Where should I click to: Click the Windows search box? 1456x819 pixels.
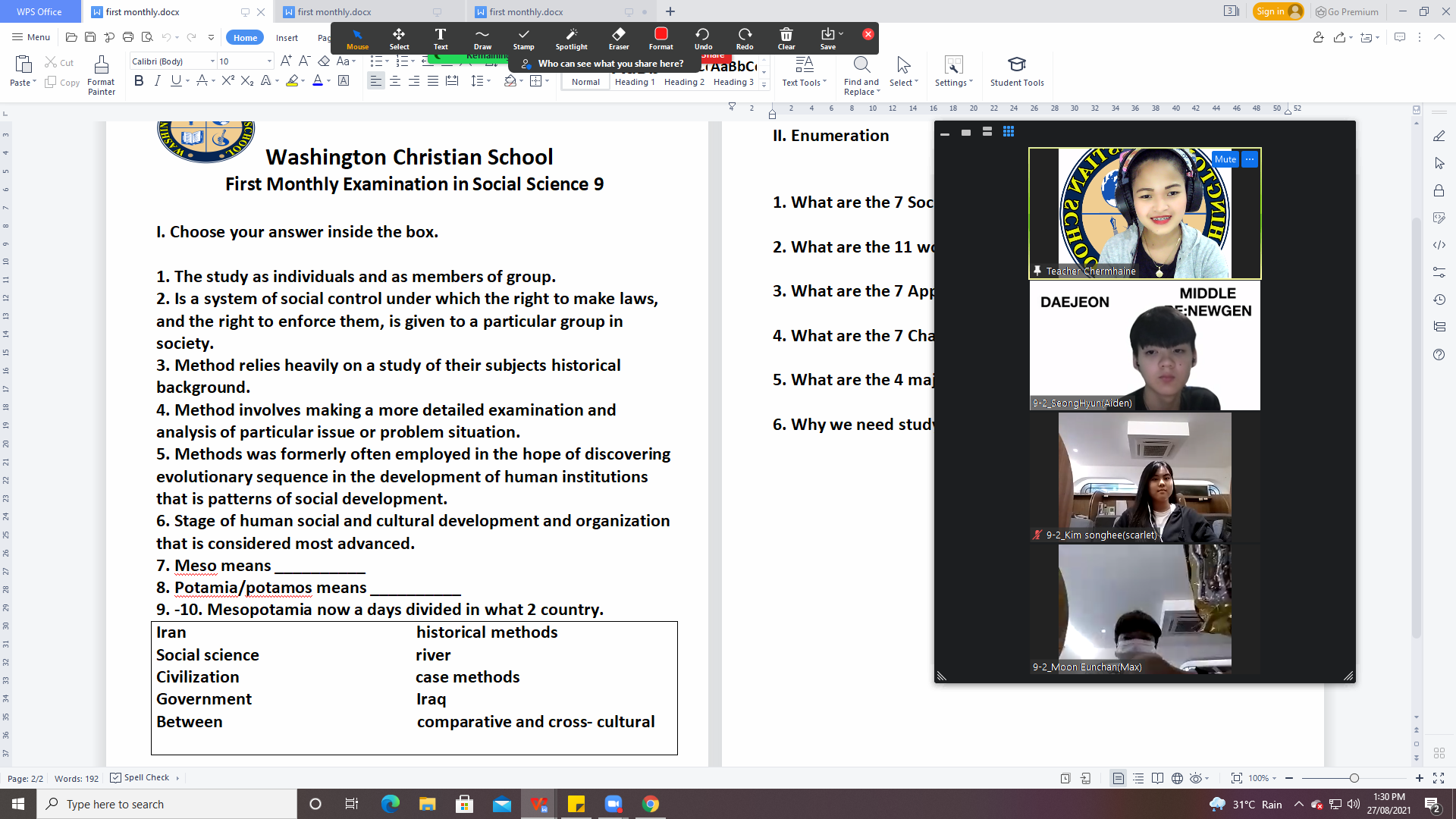(x=167, y=804)
